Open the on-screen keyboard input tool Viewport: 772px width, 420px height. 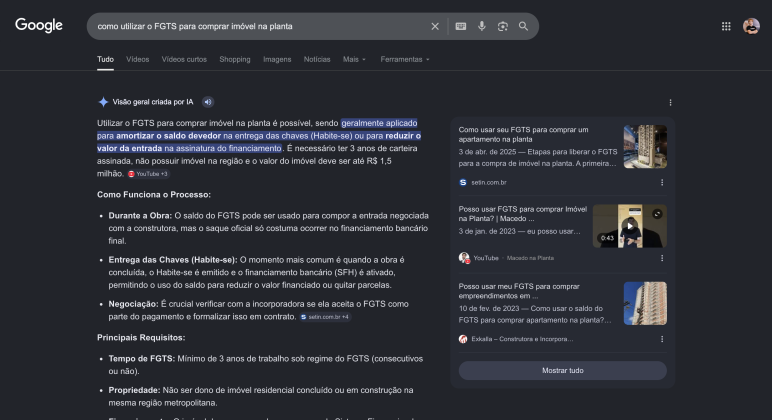point(461,27)
